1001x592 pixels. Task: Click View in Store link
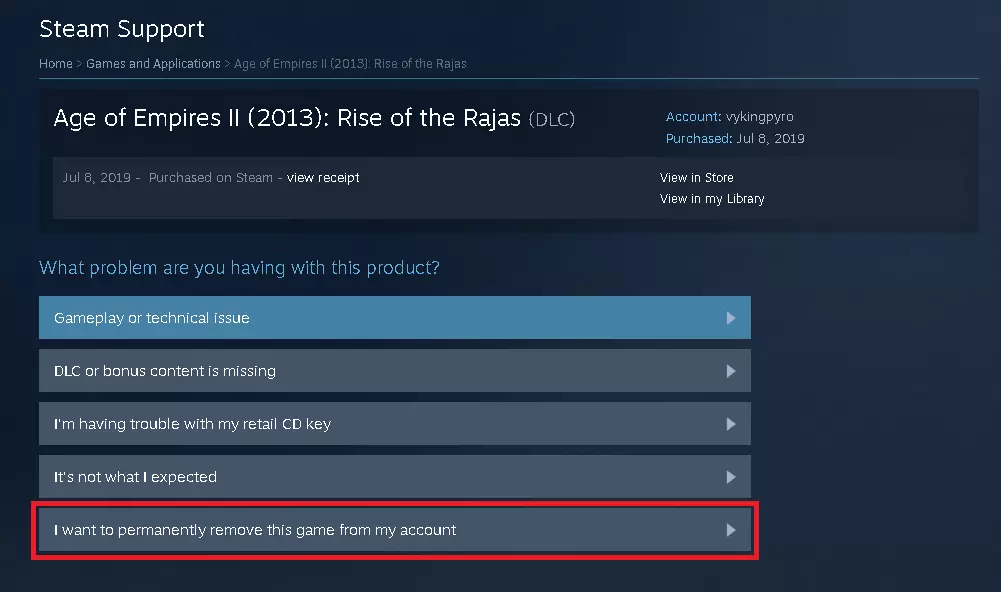[x=696, y=178]
